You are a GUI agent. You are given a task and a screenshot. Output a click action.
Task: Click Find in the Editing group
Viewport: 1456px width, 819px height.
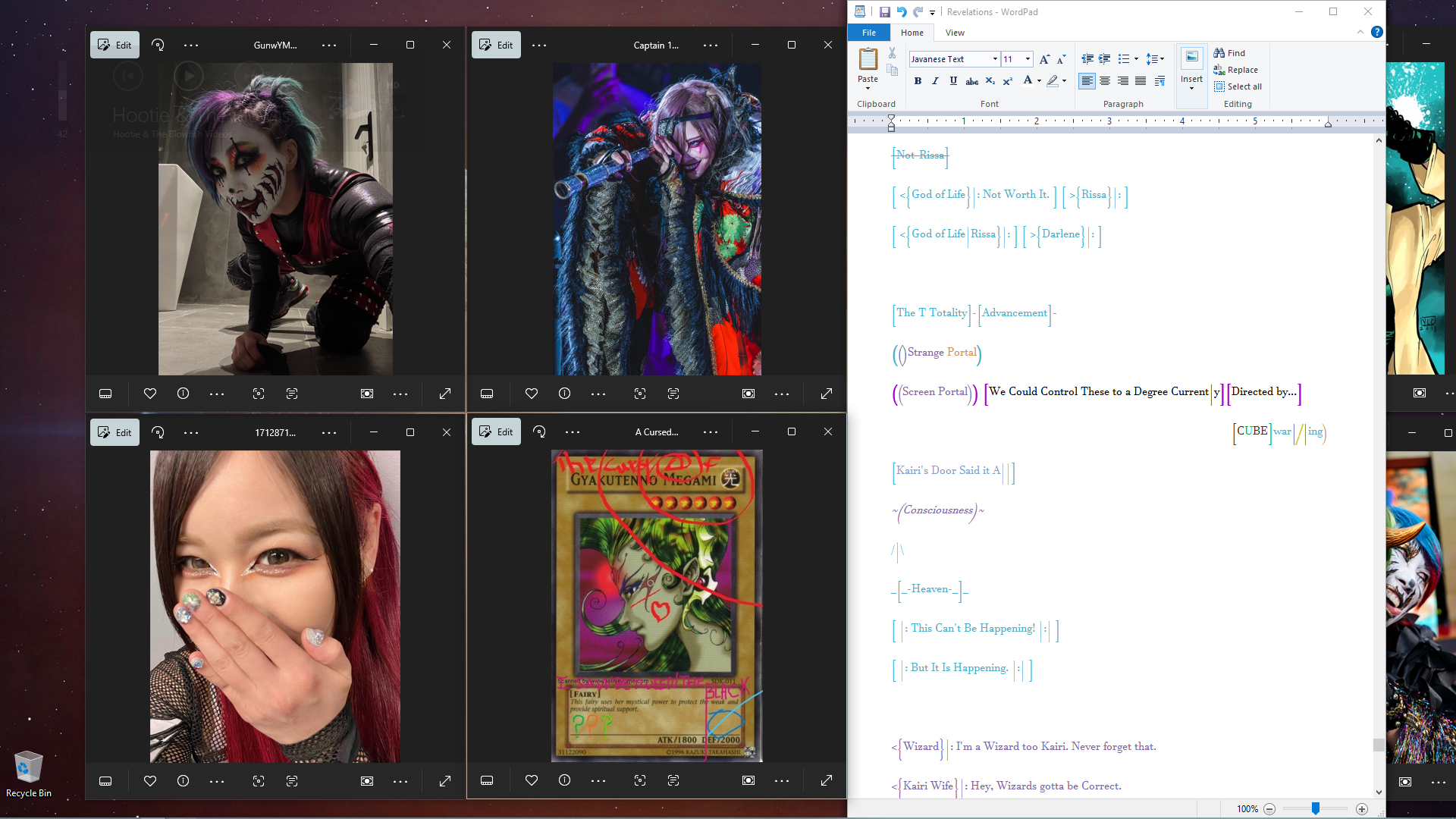pos(1229,53)
